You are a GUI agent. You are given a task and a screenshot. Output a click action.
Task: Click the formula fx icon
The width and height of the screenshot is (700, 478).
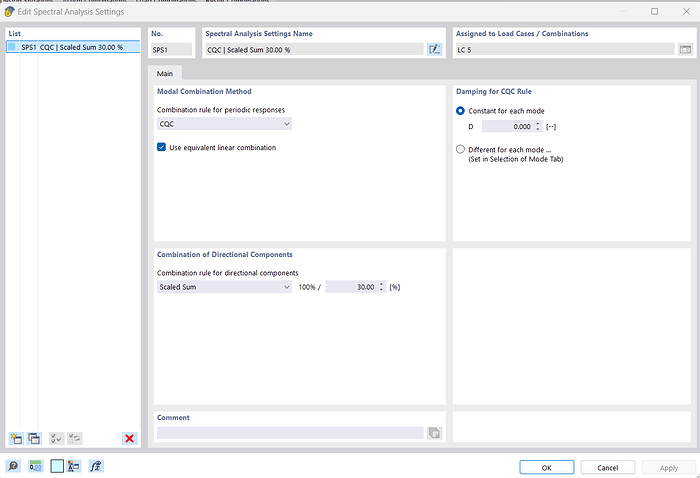click(x=96, y=466)
